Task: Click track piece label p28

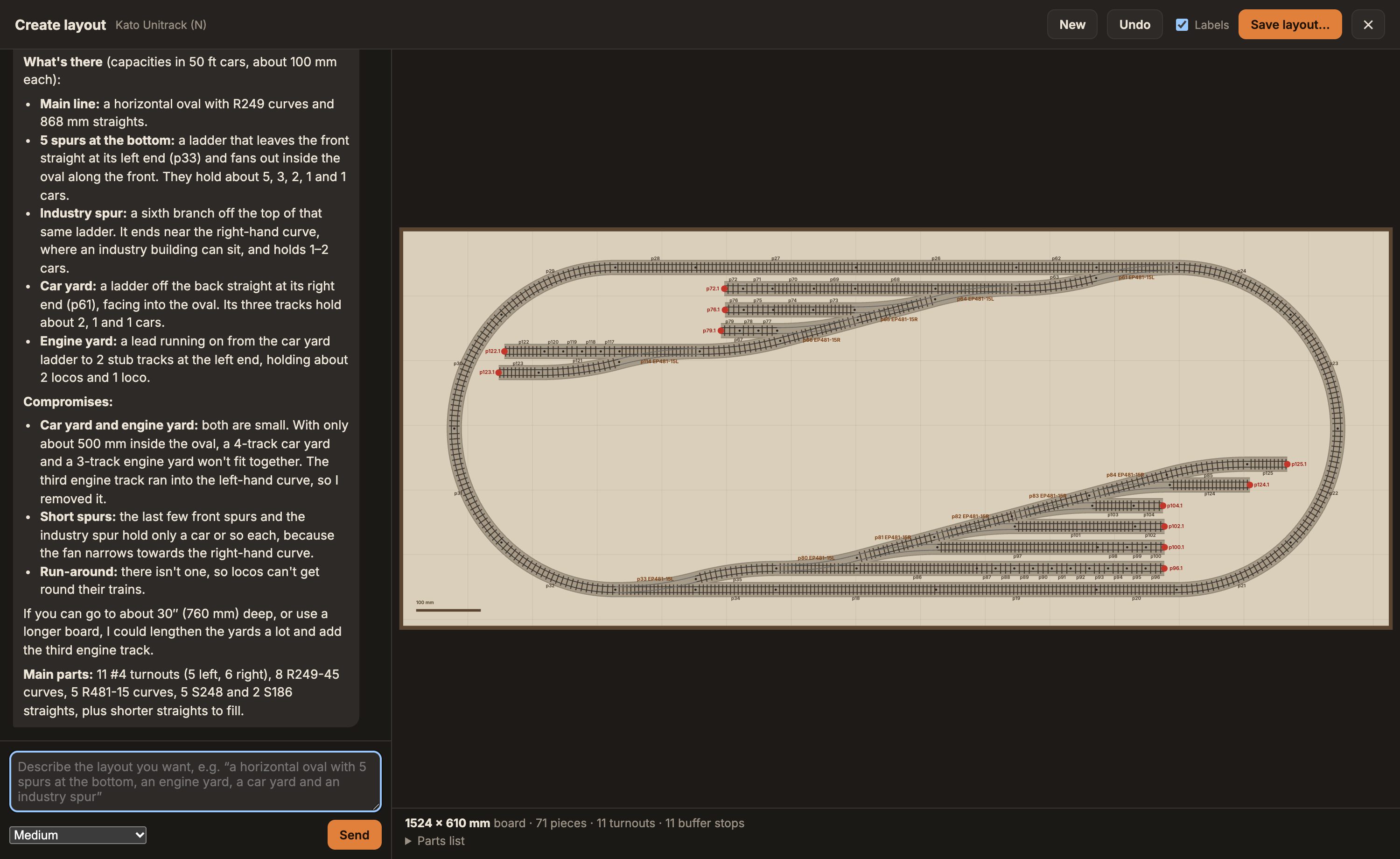Action: [655, 259]
